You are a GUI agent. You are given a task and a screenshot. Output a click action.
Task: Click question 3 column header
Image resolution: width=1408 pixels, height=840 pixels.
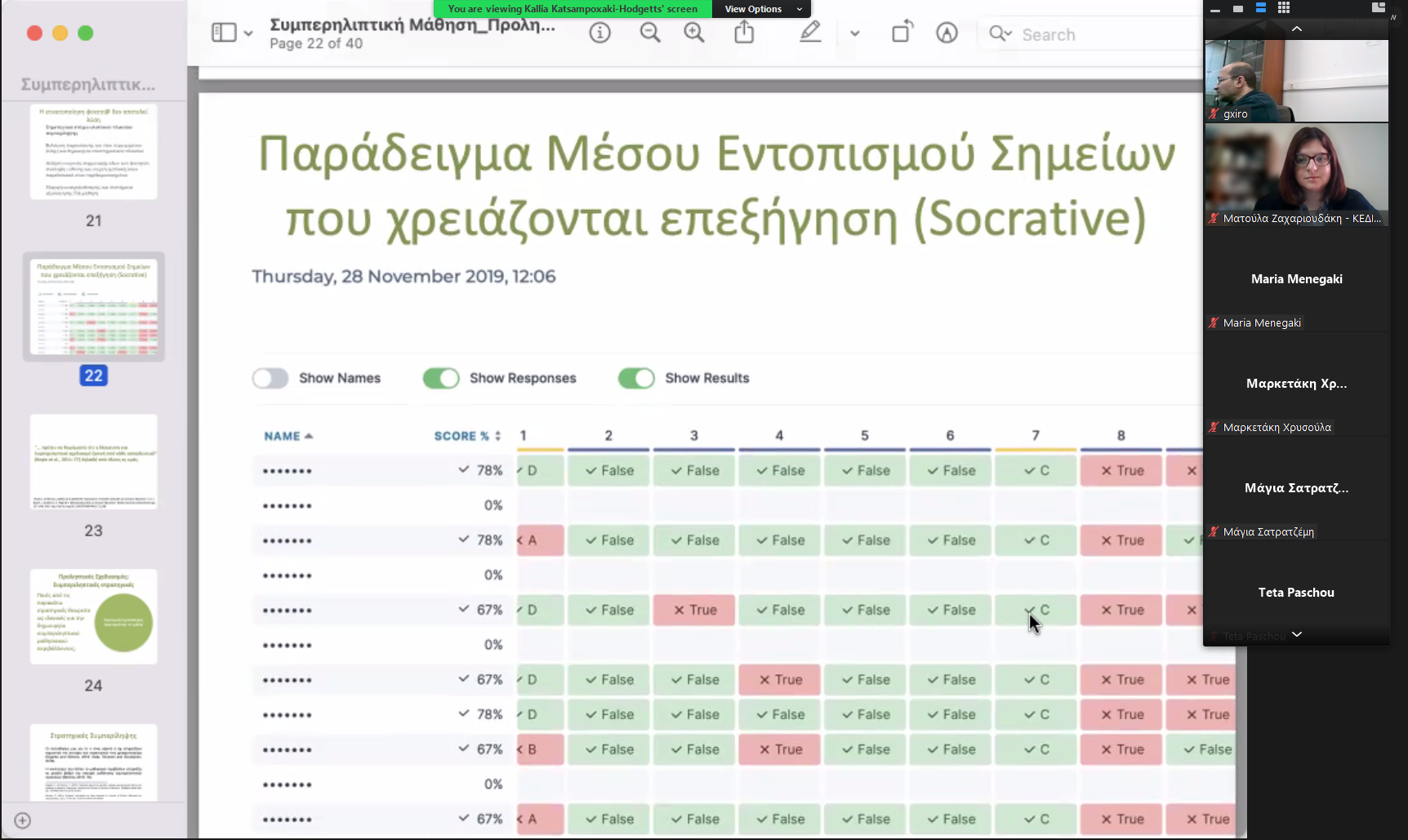click(694, 436)
